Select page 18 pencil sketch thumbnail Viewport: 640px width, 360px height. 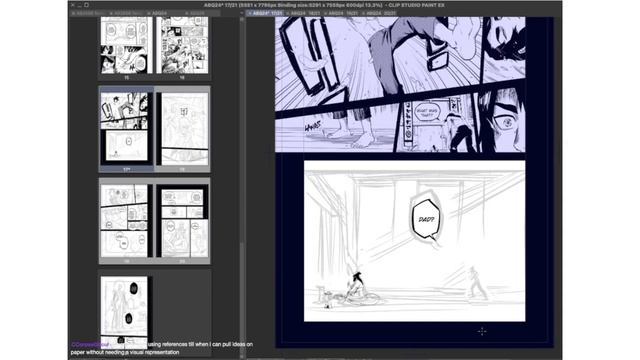point(182,129)
